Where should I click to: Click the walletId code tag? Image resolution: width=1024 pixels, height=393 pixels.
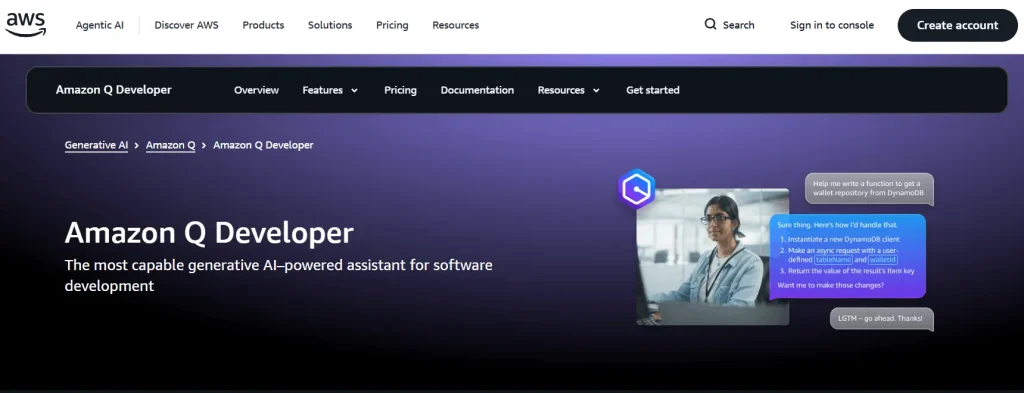coord(883,260)
